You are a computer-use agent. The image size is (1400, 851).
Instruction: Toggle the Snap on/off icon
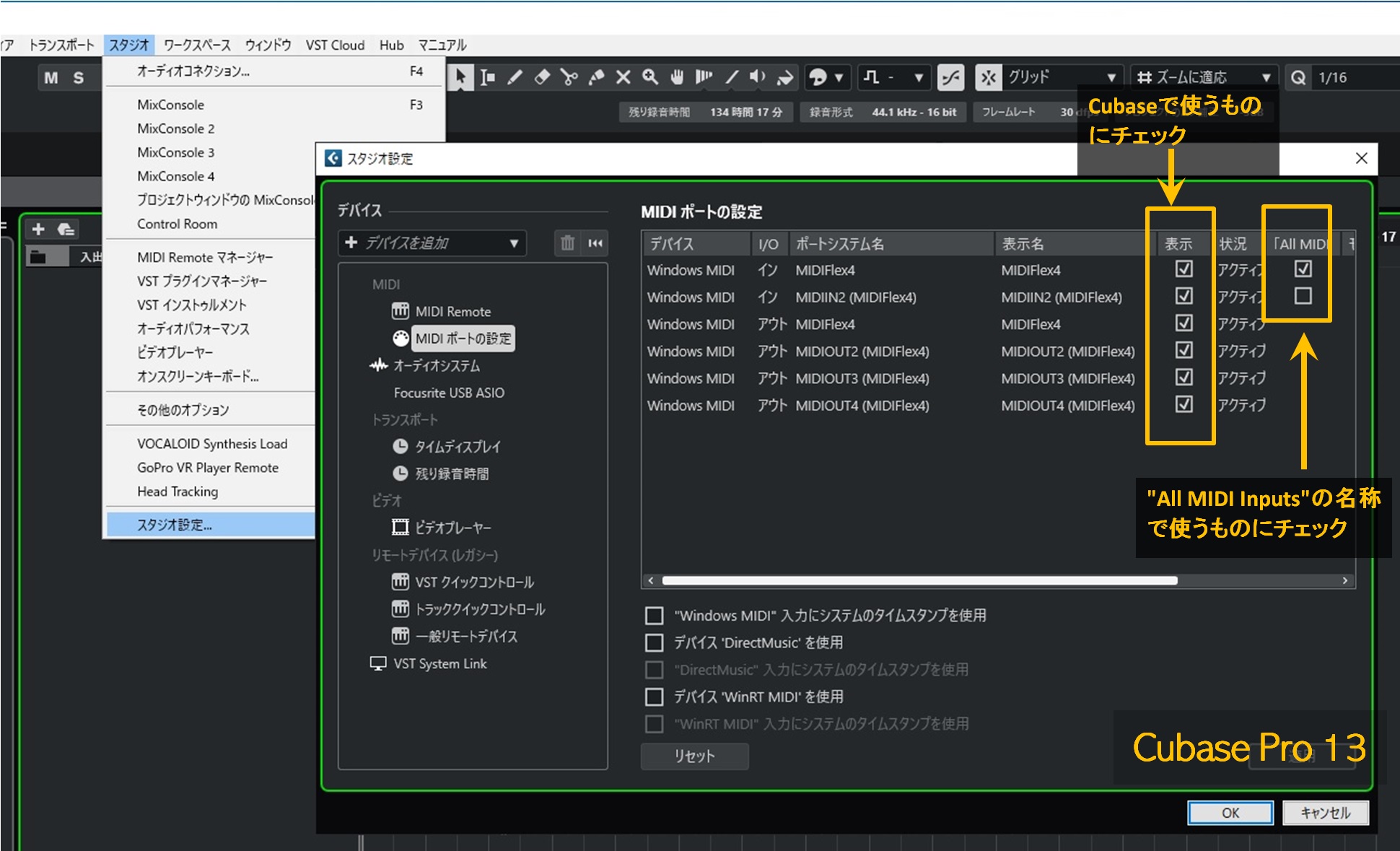tap(989, 77)
